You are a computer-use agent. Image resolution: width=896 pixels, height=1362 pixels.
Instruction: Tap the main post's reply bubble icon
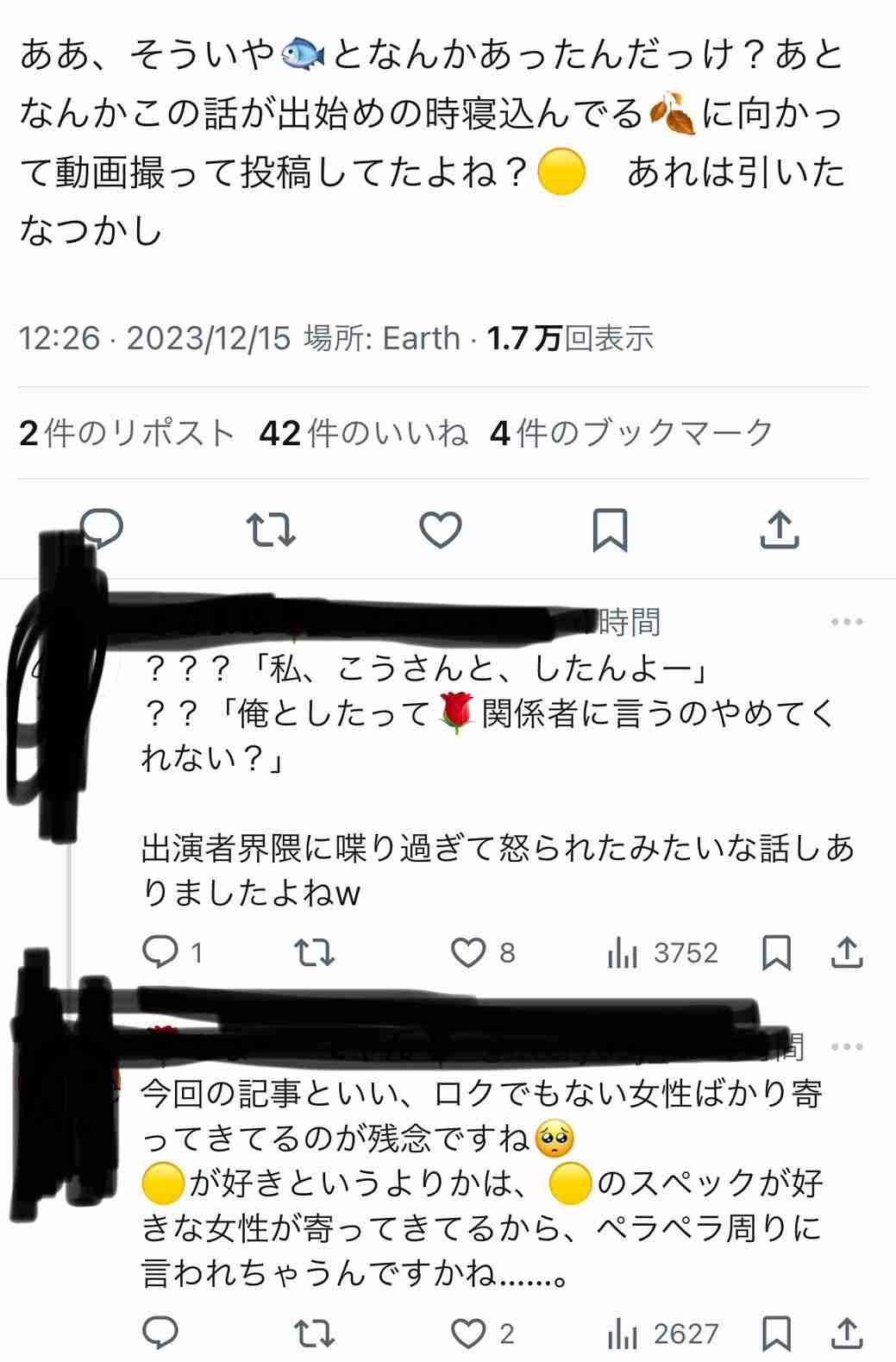tap(102, 529)
